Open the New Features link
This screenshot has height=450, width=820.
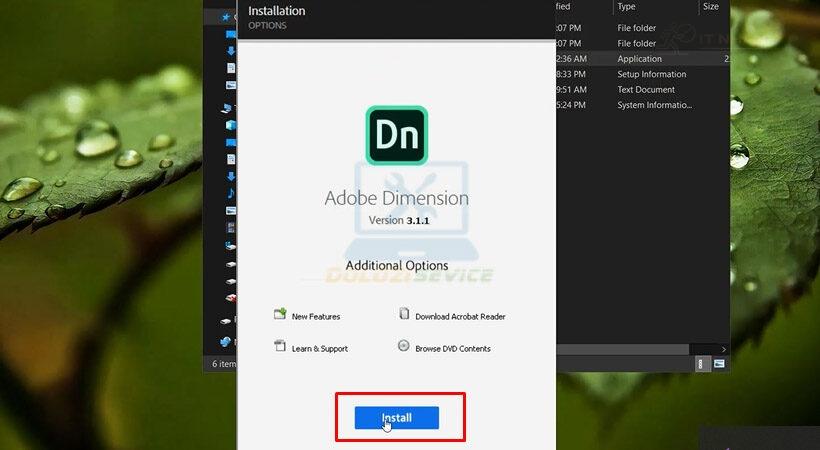316,317
